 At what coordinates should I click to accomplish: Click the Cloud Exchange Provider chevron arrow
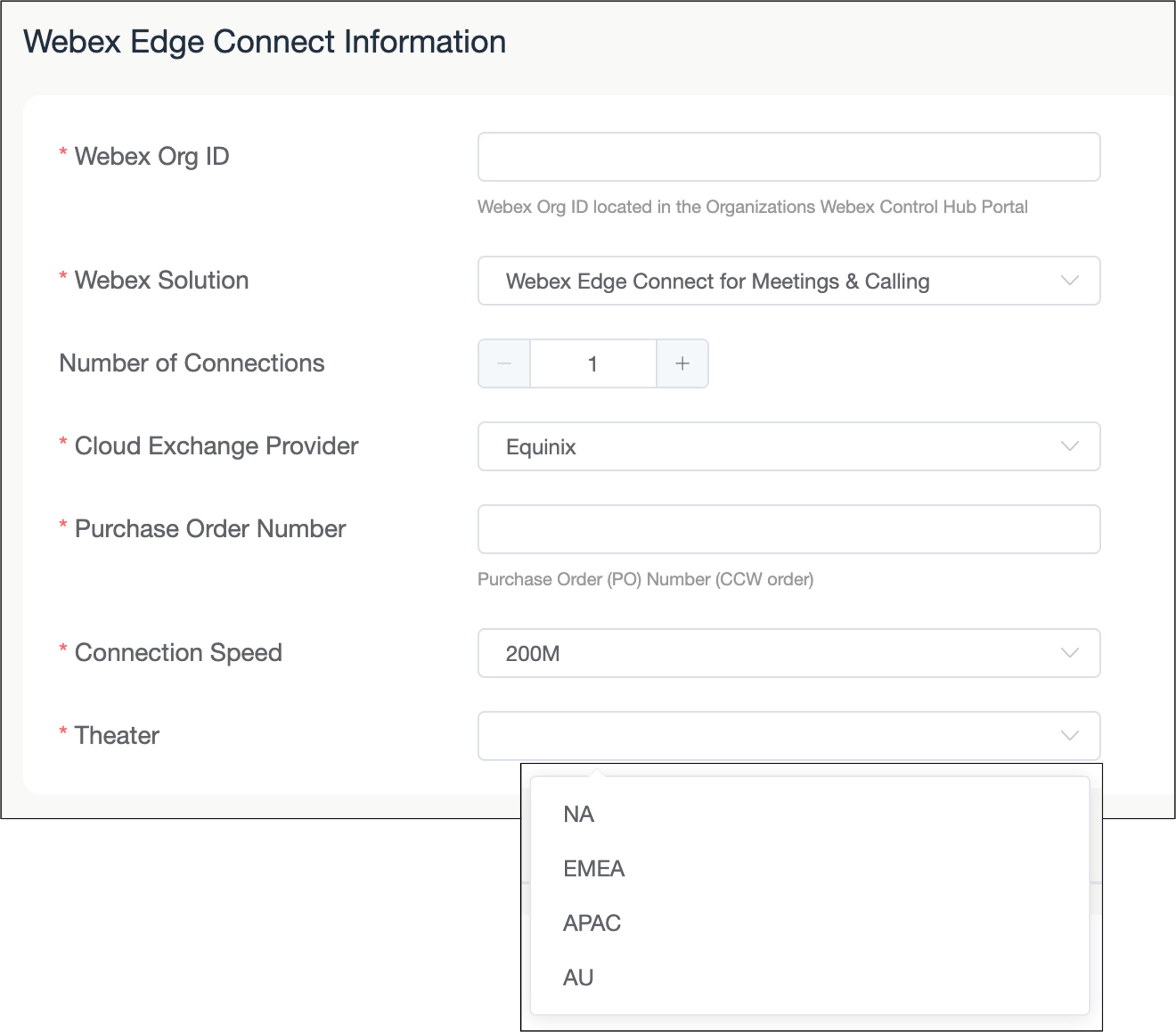1069,446
